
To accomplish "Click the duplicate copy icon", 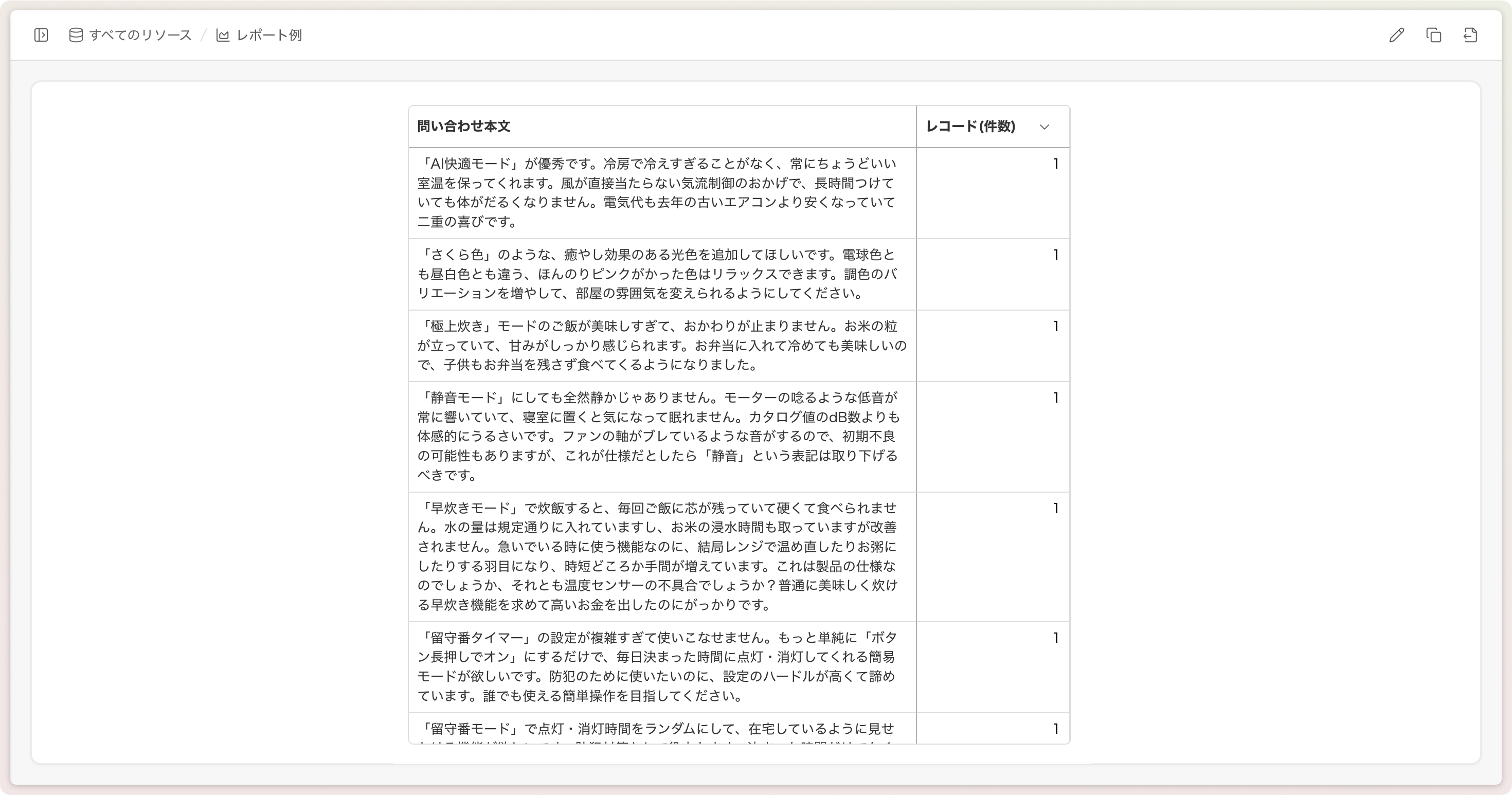I will point(1434,35).
